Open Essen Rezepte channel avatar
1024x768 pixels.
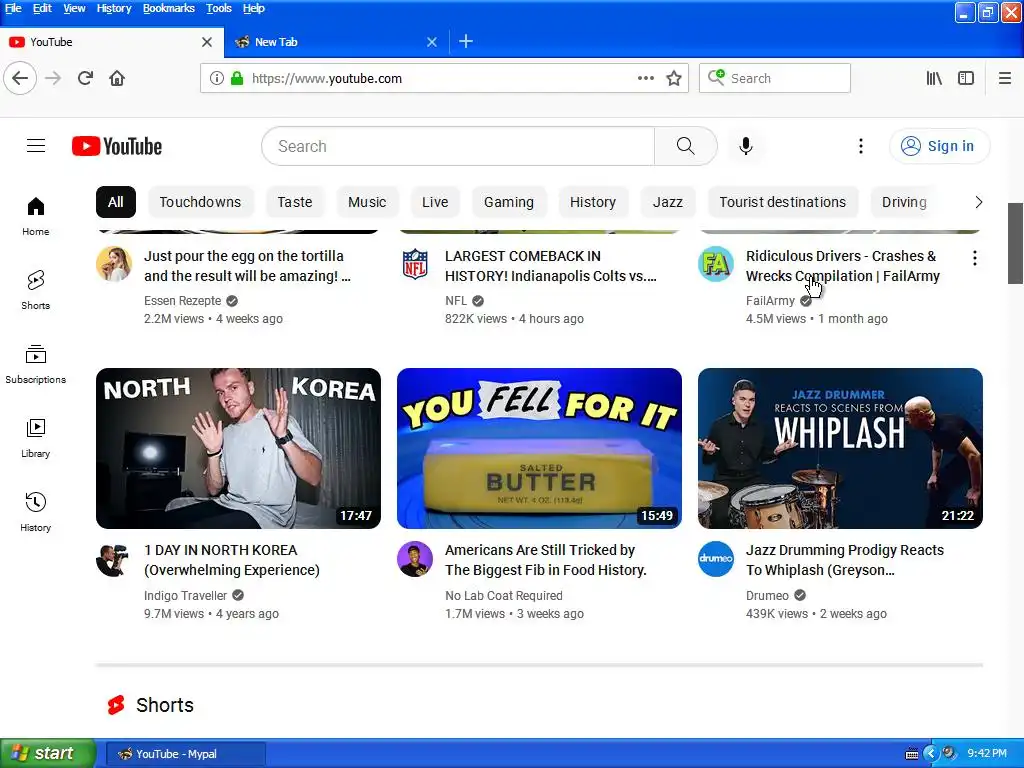[114, 264]
